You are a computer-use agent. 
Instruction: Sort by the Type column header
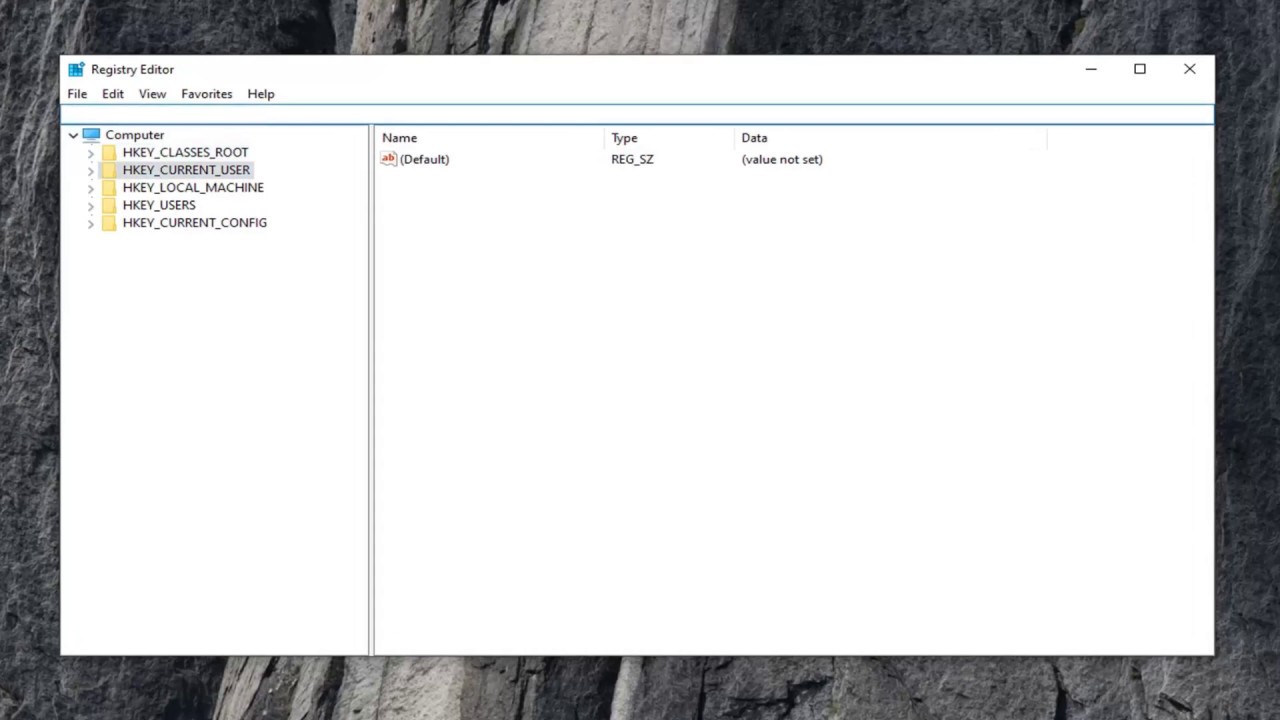click(x=669, y=138)
